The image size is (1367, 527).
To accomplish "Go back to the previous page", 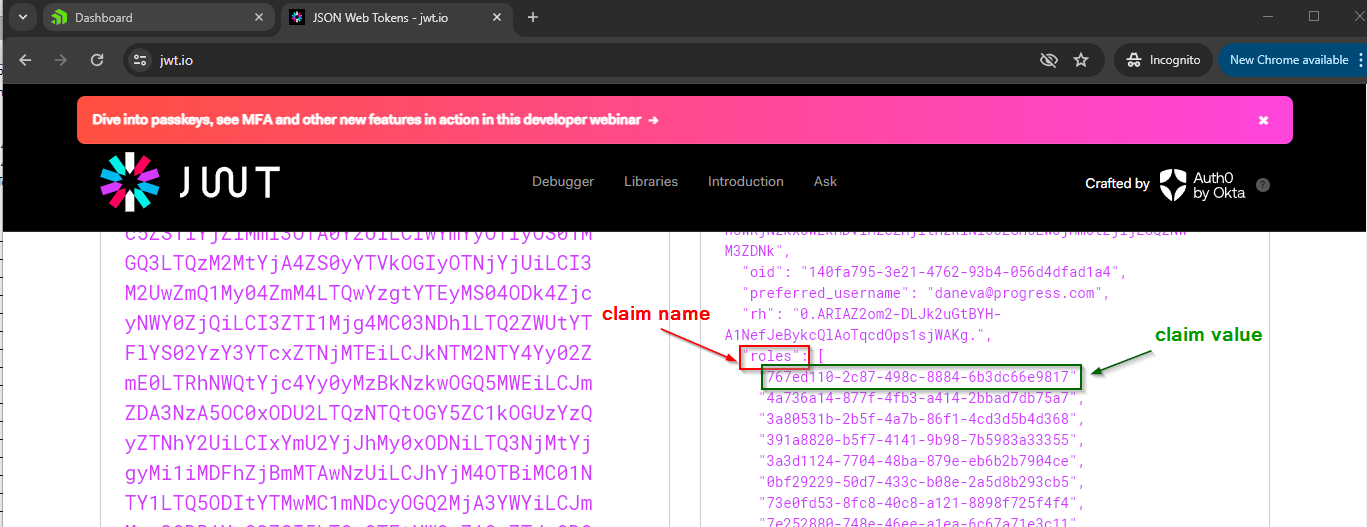I will tap(25, 60).
